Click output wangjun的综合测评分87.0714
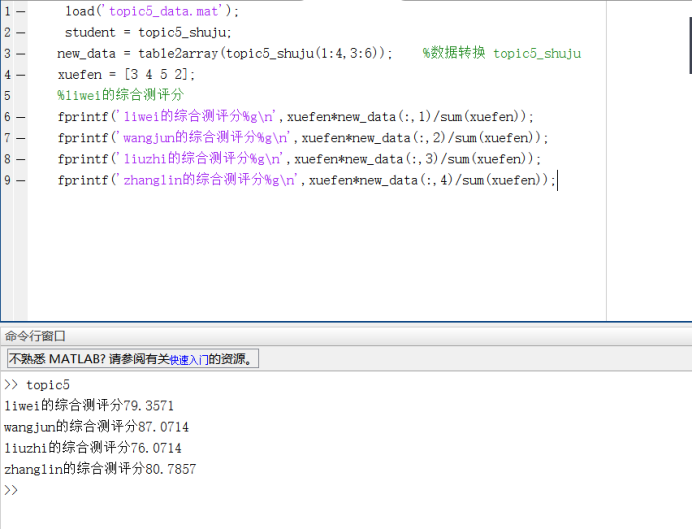Screen dimensions: 692x529 click(96, 427)
